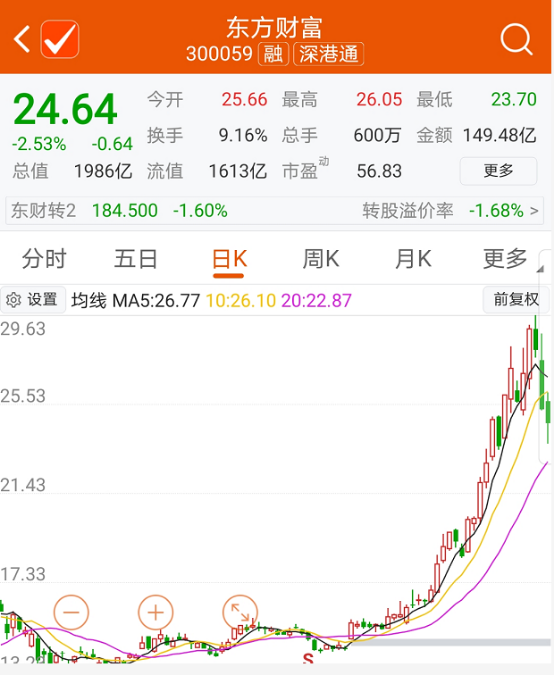The image size is (554, 675).
Task: Open 东财转2 convertible bond link
Action: pos(43,211)
